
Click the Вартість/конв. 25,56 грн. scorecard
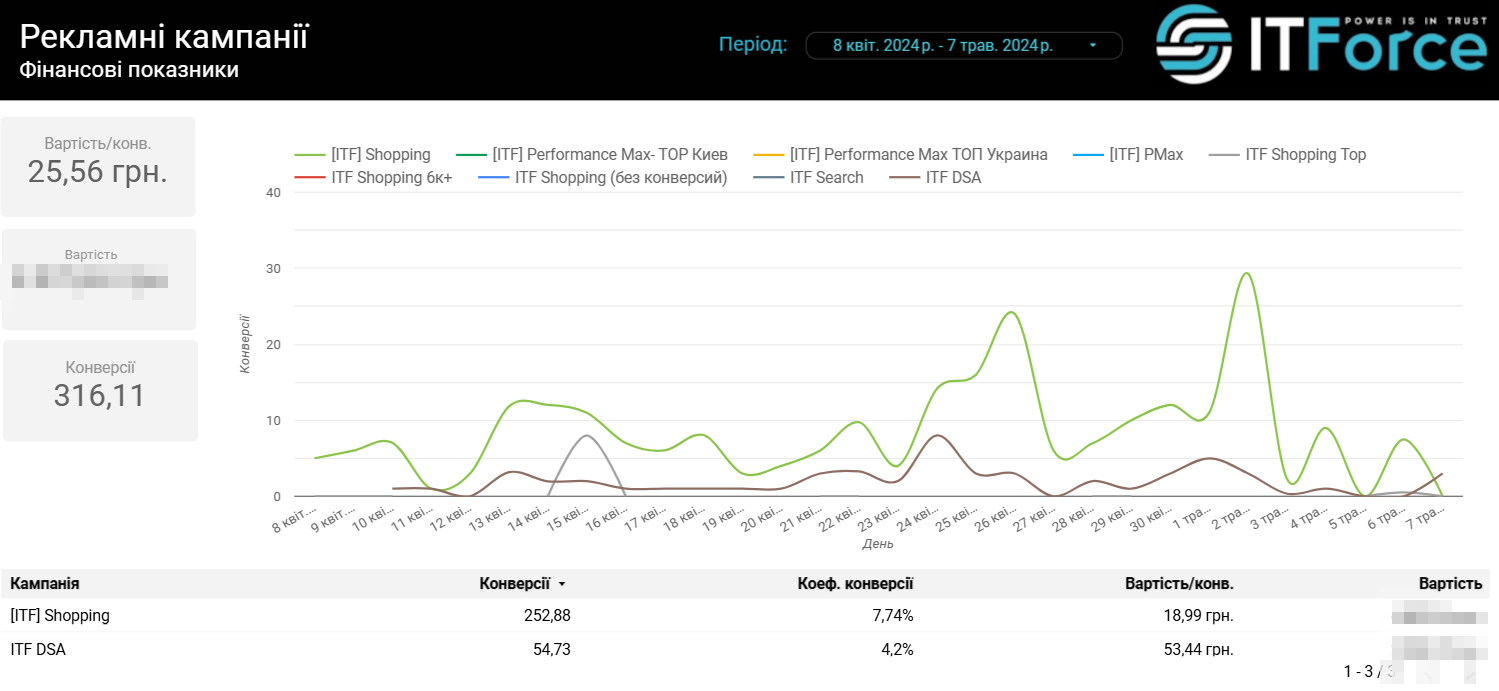click(x=98, y=166)
